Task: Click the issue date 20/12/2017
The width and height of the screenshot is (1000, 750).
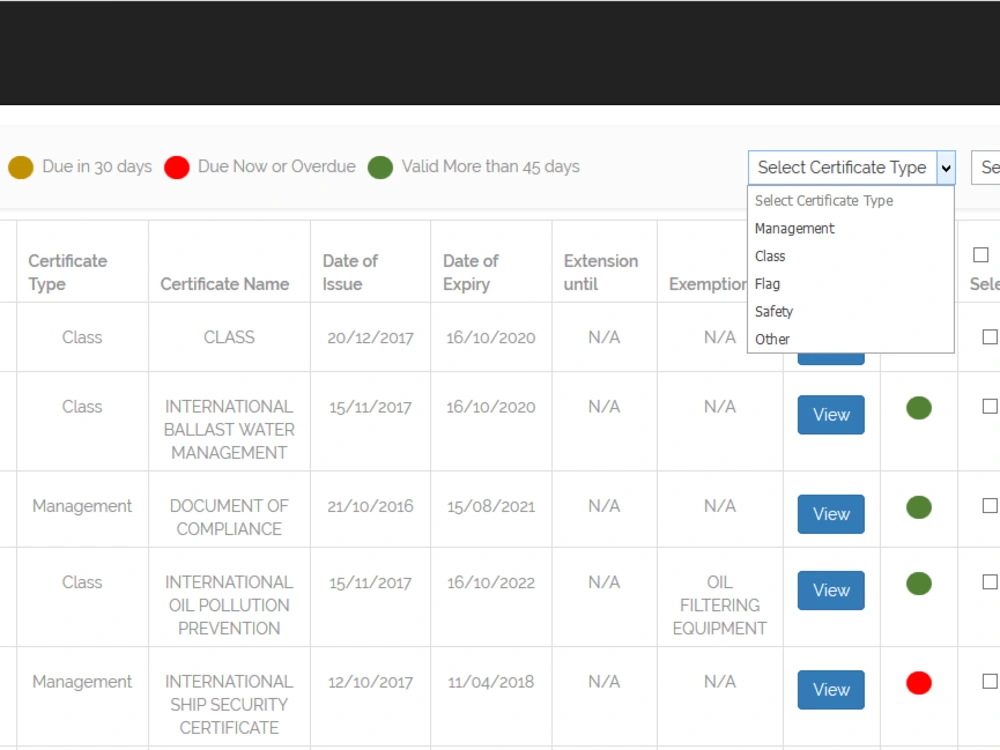Action: click(x=370, y=337)
